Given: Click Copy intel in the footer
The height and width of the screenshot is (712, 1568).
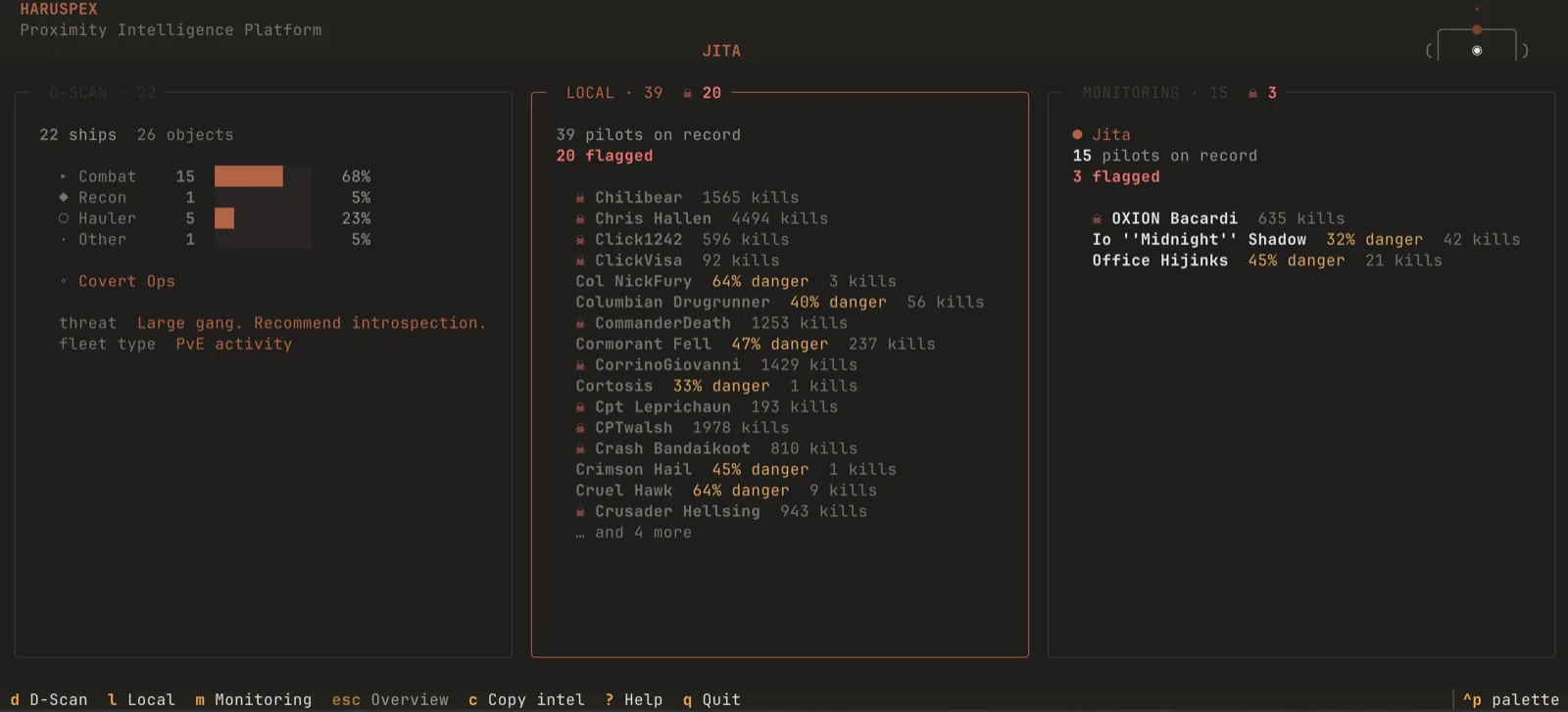Looking at the screenshot, I should pos(526,699).
